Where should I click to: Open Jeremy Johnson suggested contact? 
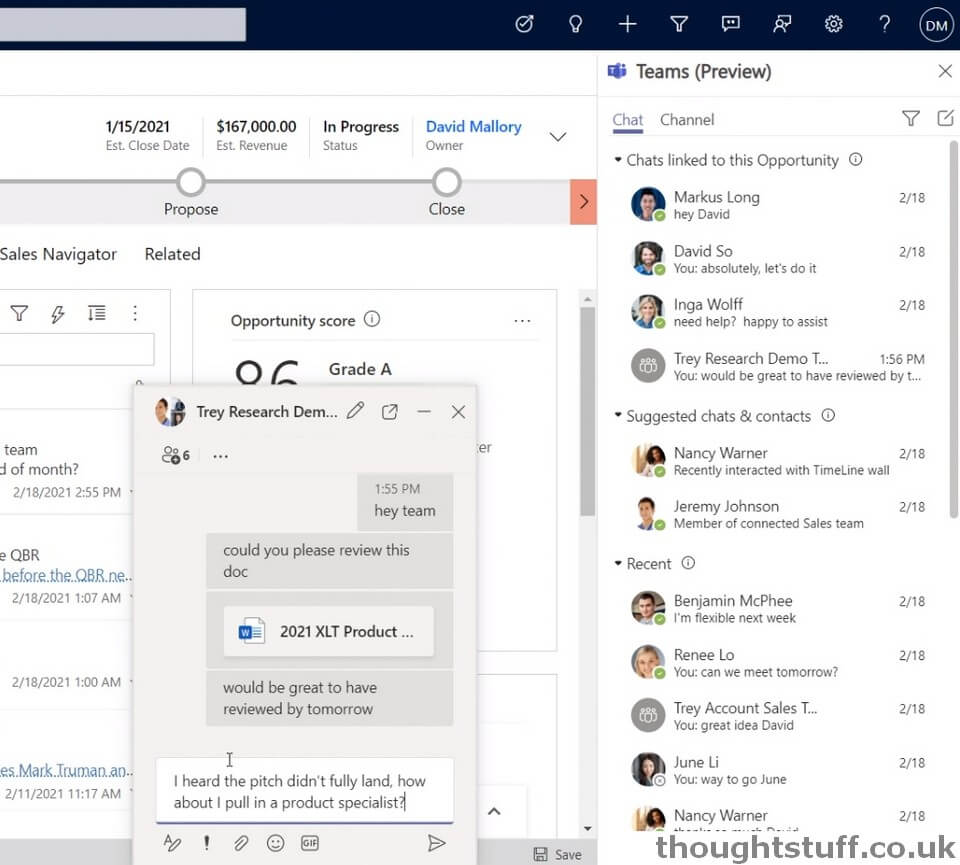coord(778,514)
